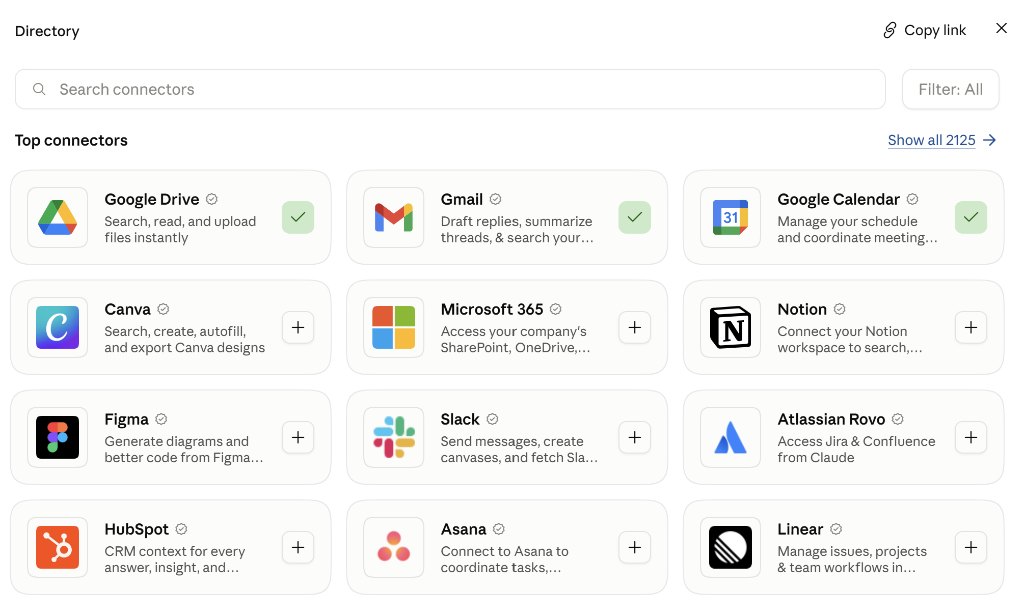Click the Canva logo icon

click(57, 327)
